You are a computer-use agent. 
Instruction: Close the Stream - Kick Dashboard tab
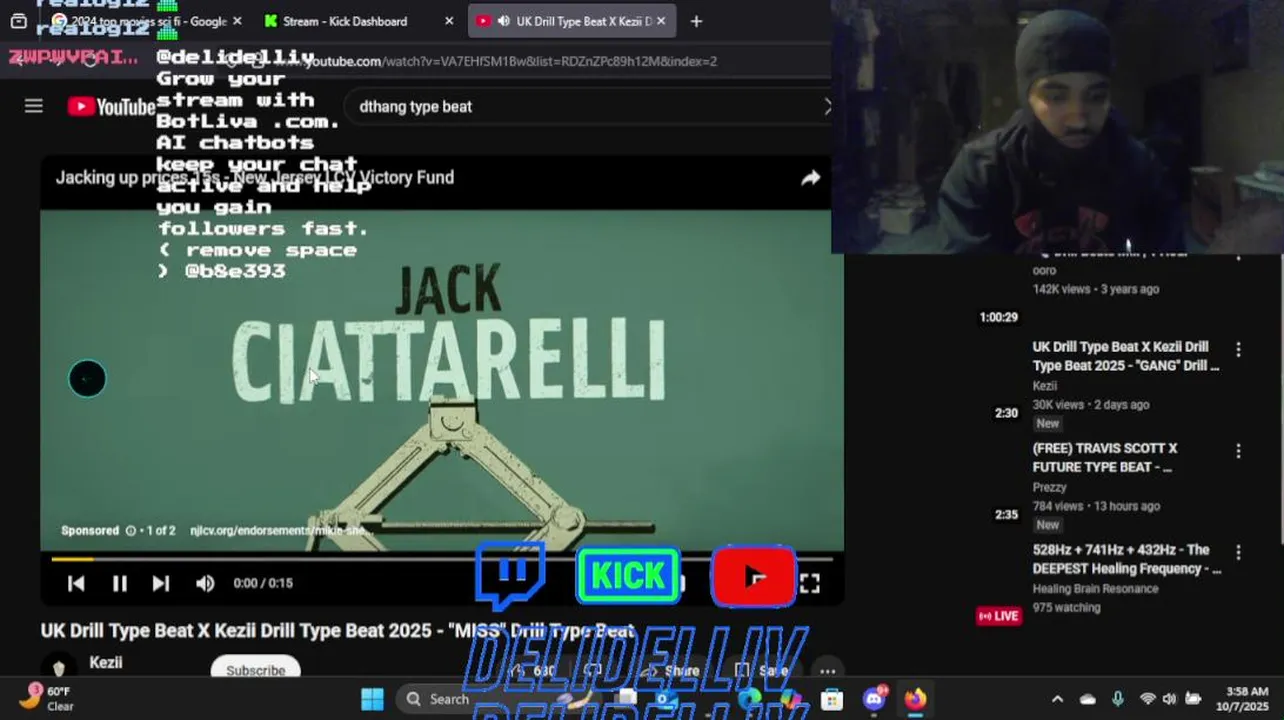pyautogui.click(x=448, y=21)
